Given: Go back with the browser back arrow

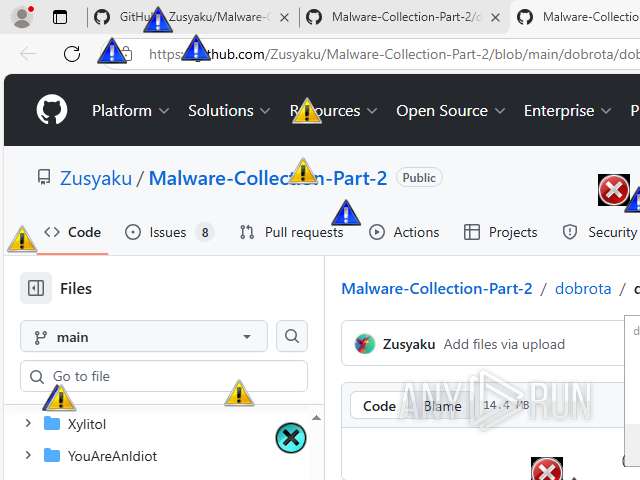Looking at the screenshot, I should (x=29, y=53).
